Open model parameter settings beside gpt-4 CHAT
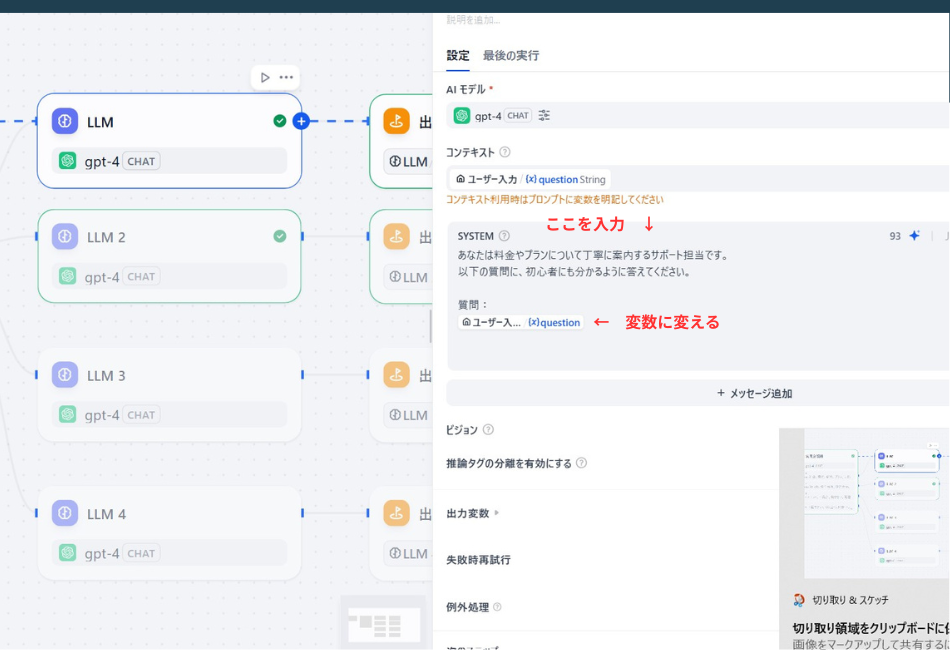 tap(545, 115)
